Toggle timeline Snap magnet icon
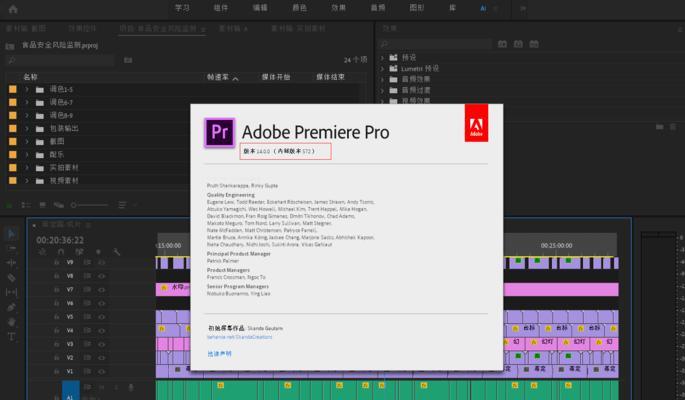This screenshot has height=400, width=685. [61, 252]
